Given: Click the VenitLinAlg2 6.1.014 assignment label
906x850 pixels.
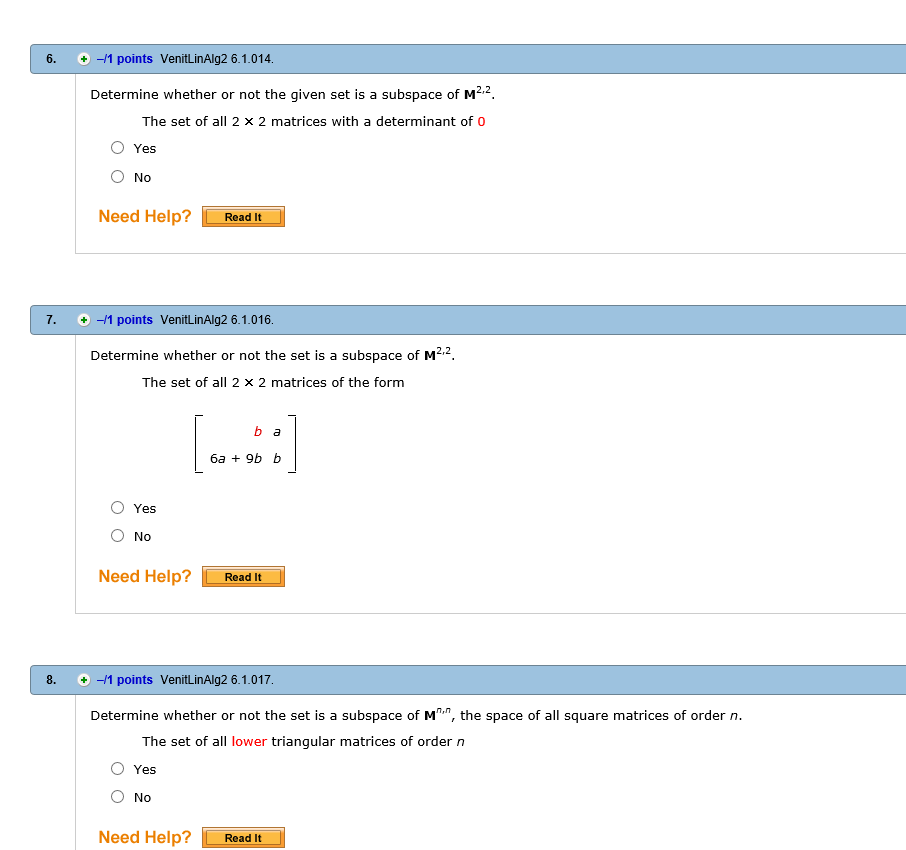Looking at the screenshot, I should pyautogui.click(x=216, y=59).
